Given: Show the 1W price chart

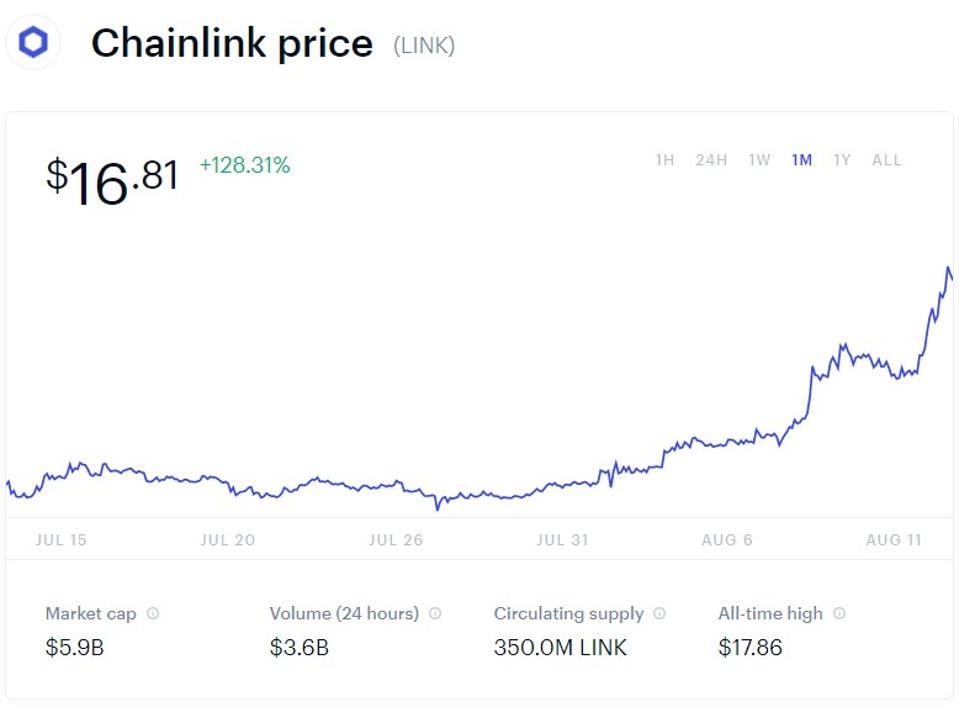Looking at the screenshot, I should 759,160.
